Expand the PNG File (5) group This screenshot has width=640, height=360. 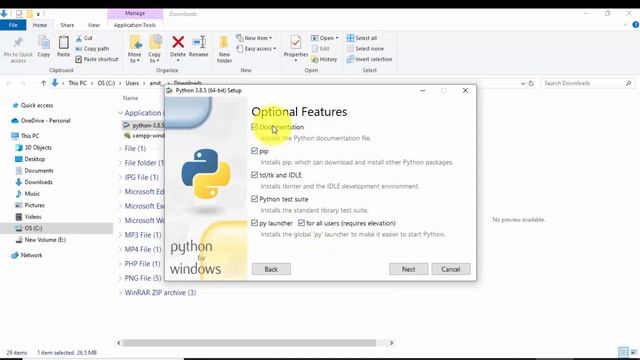pyautogui.click(x=120, y=278)
